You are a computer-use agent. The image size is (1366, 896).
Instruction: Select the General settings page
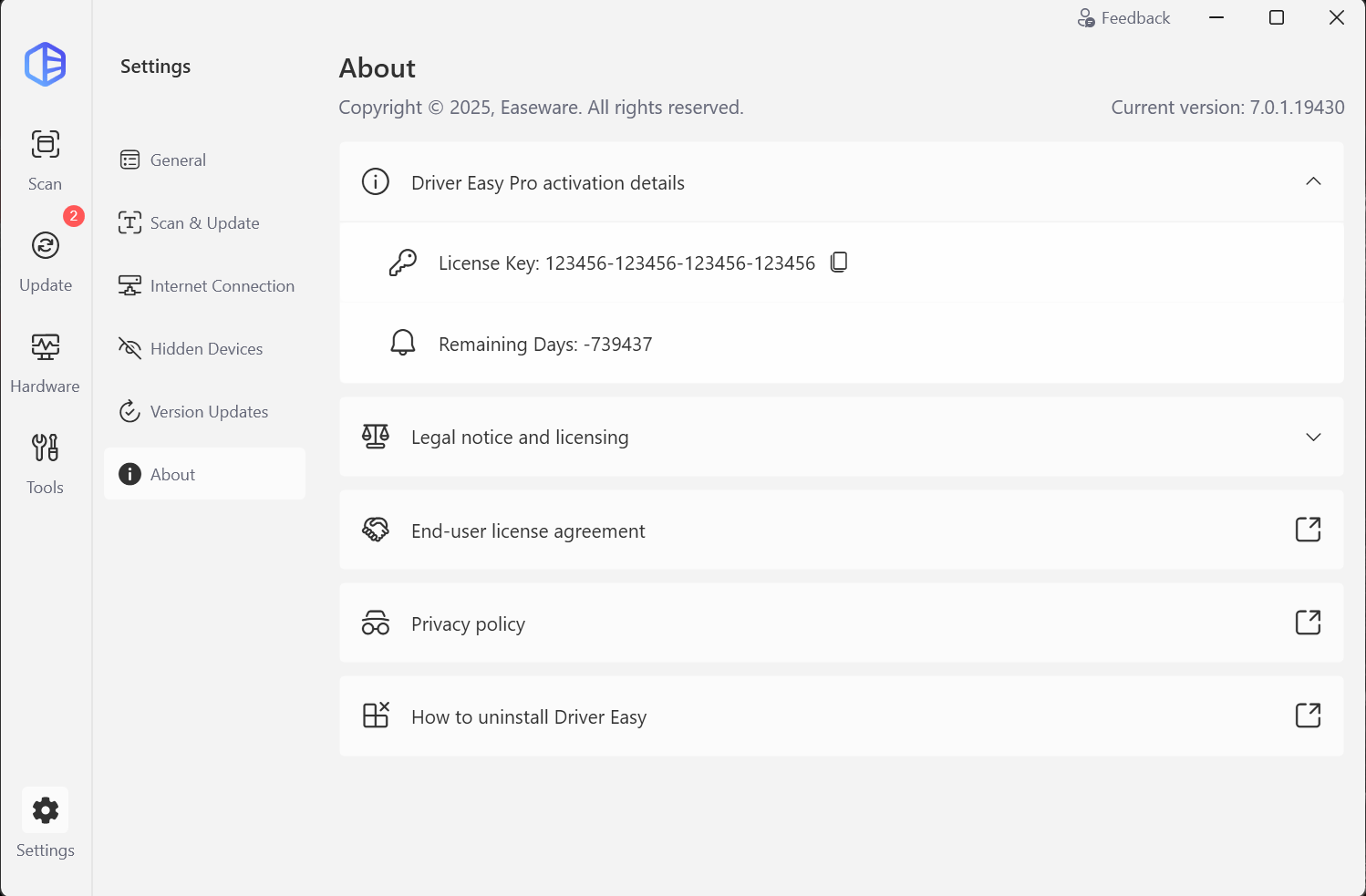(204, 160)
